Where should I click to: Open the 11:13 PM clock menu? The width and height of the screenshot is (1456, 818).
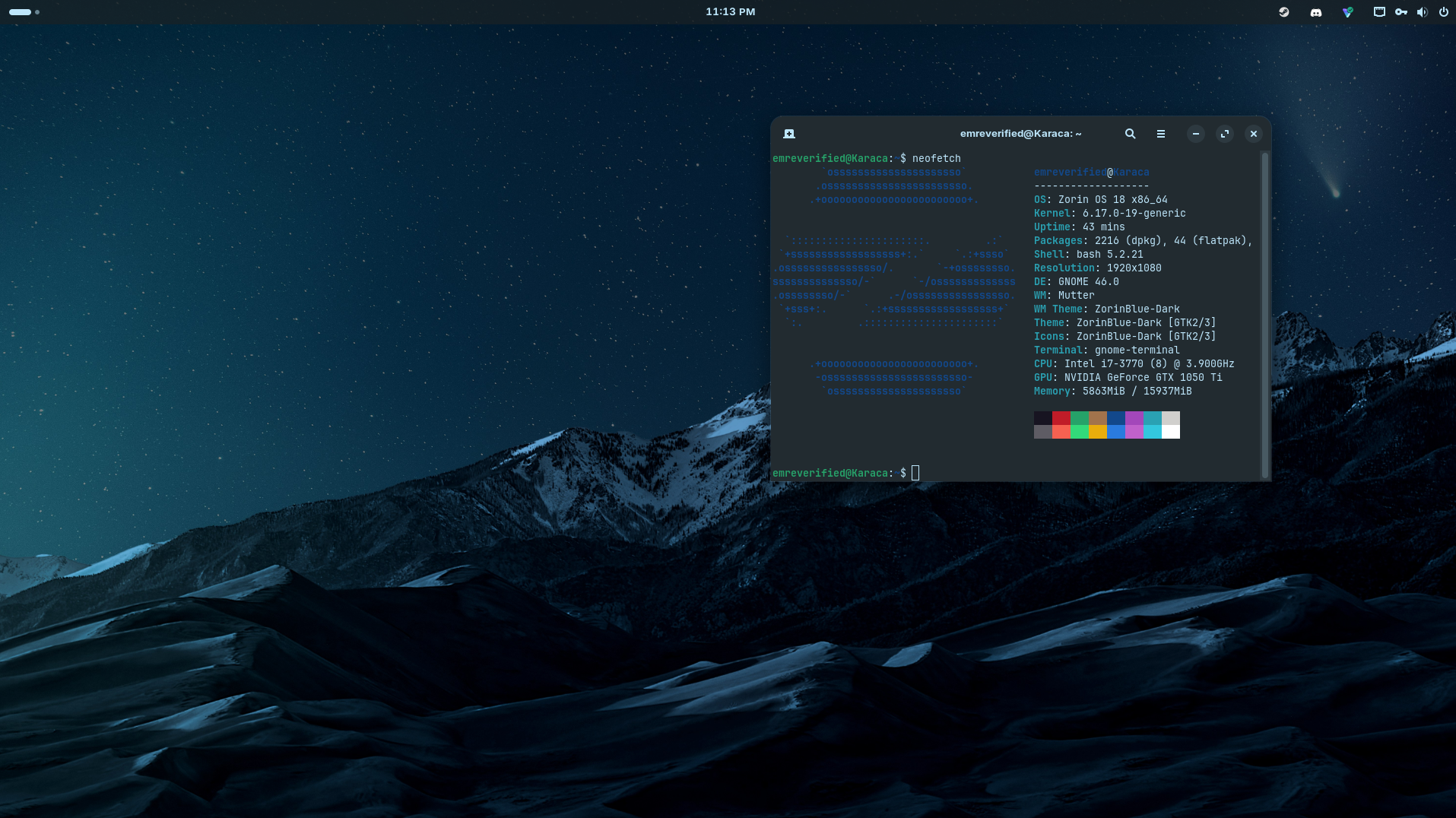click(731, 12)
